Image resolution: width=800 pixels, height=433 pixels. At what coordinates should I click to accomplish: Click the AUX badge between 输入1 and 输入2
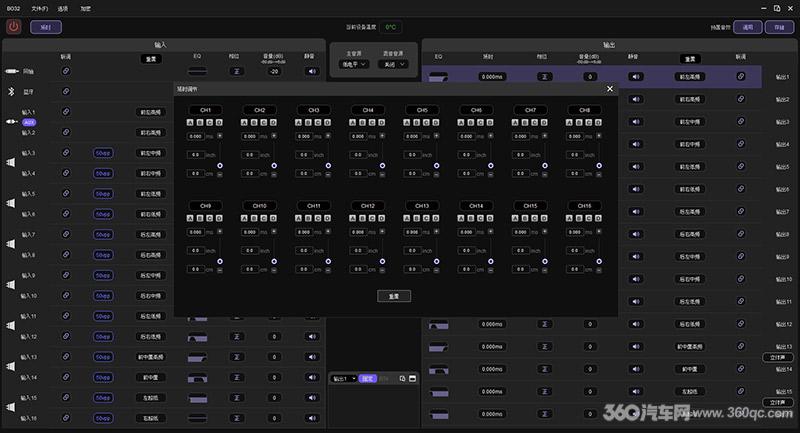[x=29, y=122]
